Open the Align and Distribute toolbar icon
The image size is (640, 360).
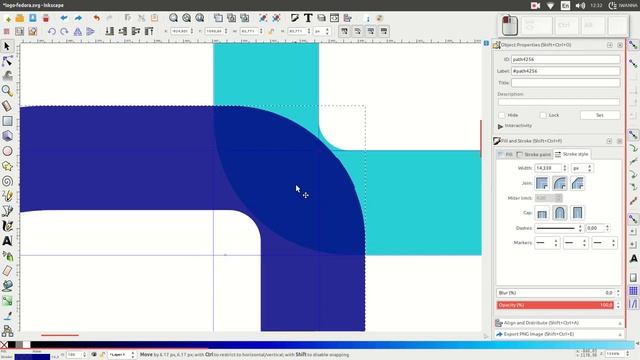347,18
